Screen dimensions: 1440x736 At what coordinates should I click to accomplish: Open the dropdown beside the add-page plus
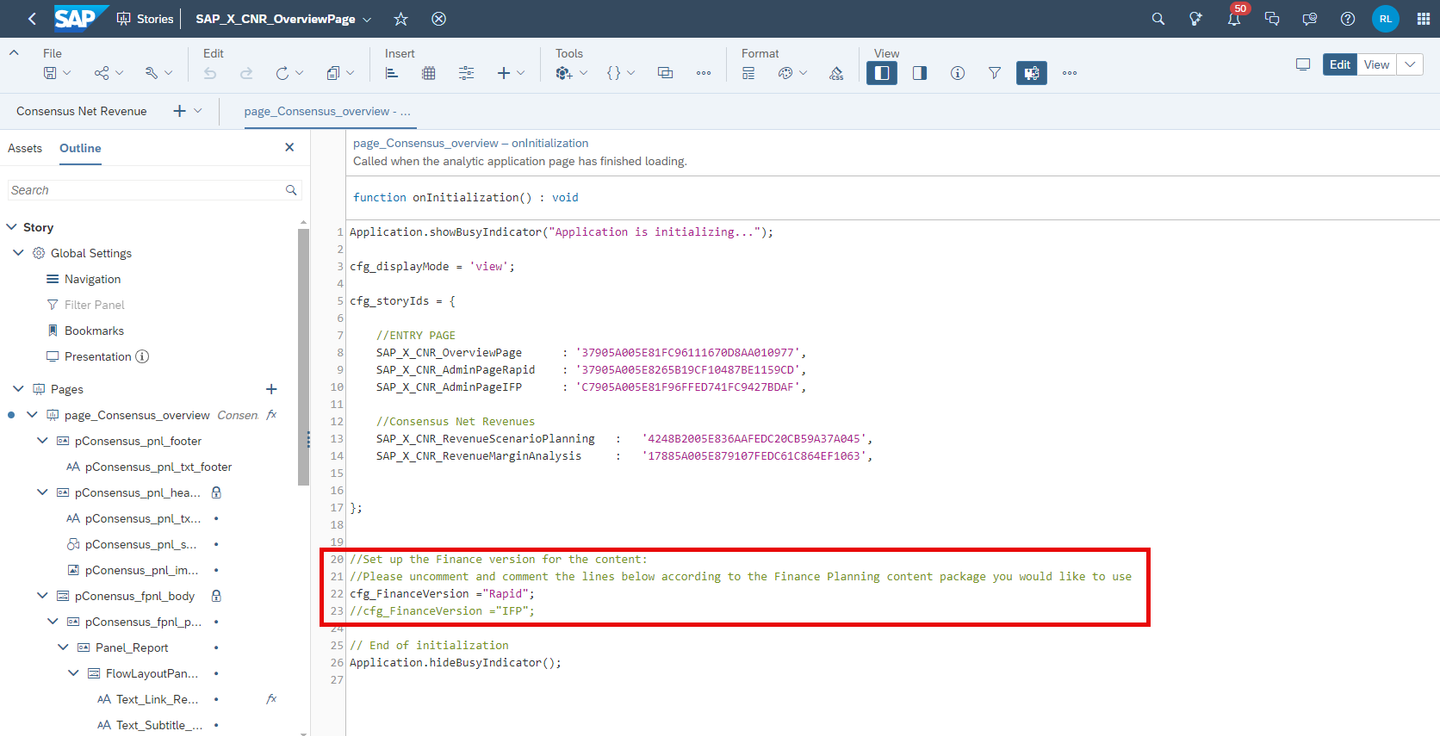198,111
